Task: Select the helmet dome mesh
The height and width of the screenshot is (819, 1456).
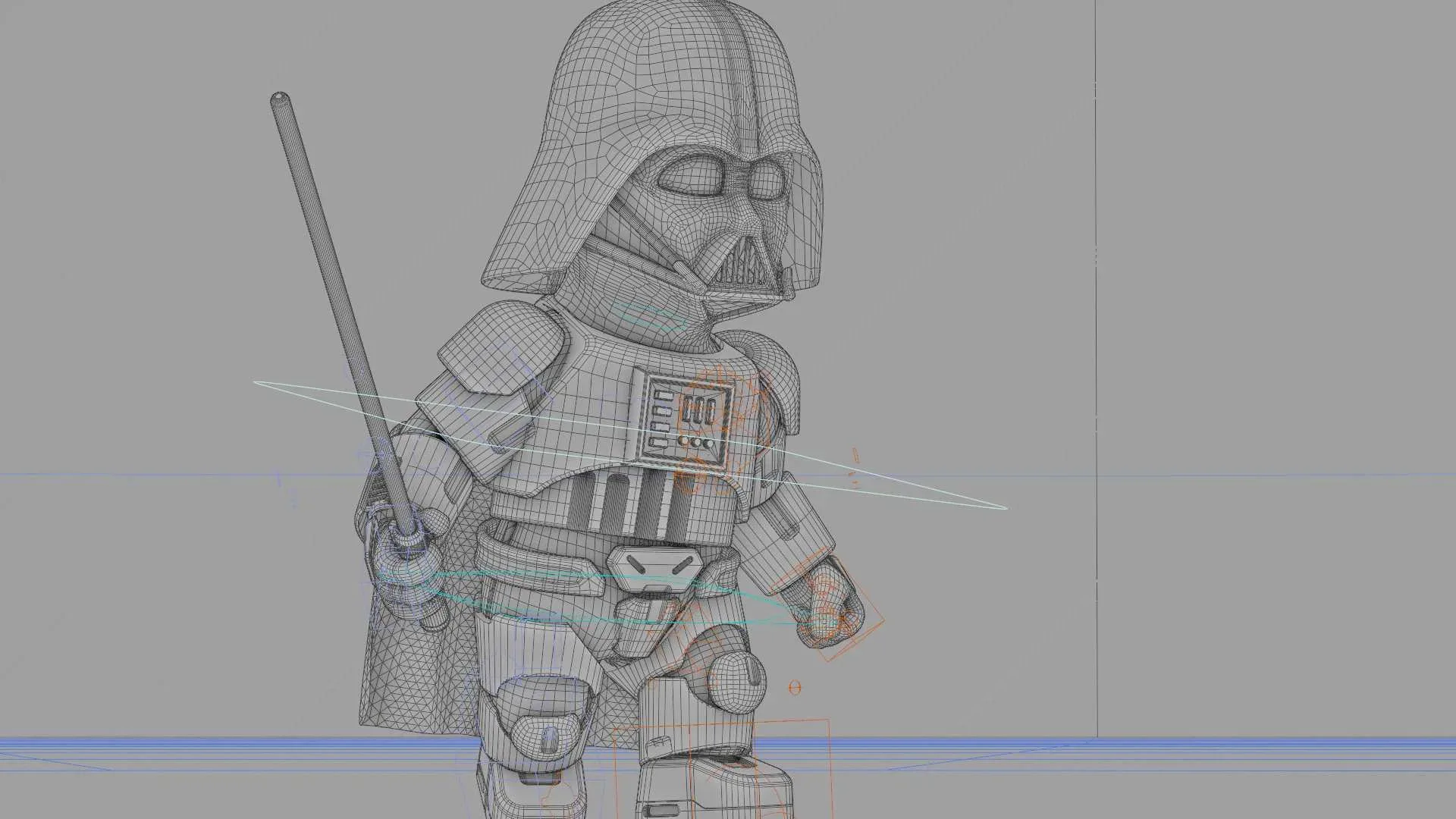Action: tap(652, 144)
